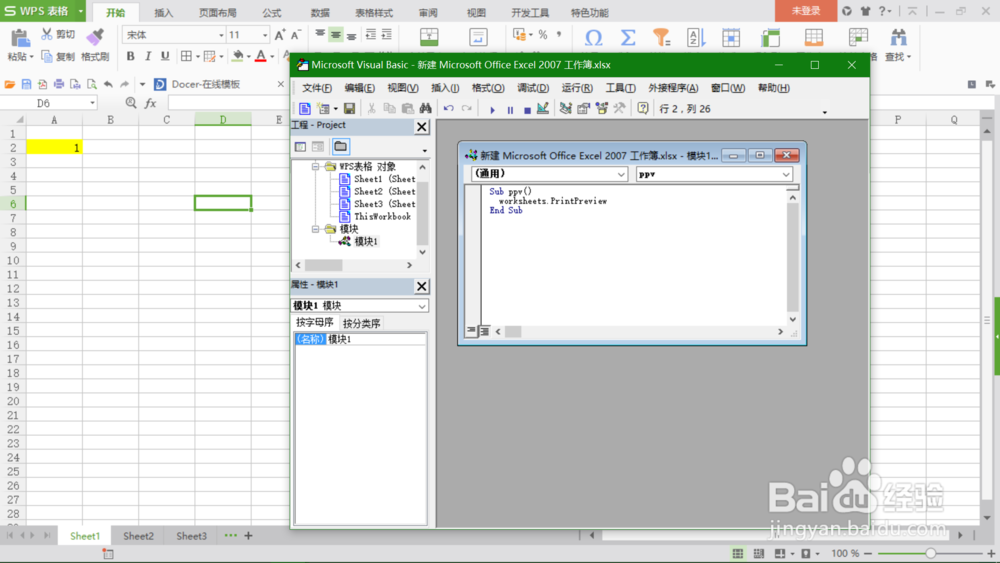The width and height of the screenshot is (1000, 563).
Task: Click the Filter funnel icon
Action: tap(661, 38)
